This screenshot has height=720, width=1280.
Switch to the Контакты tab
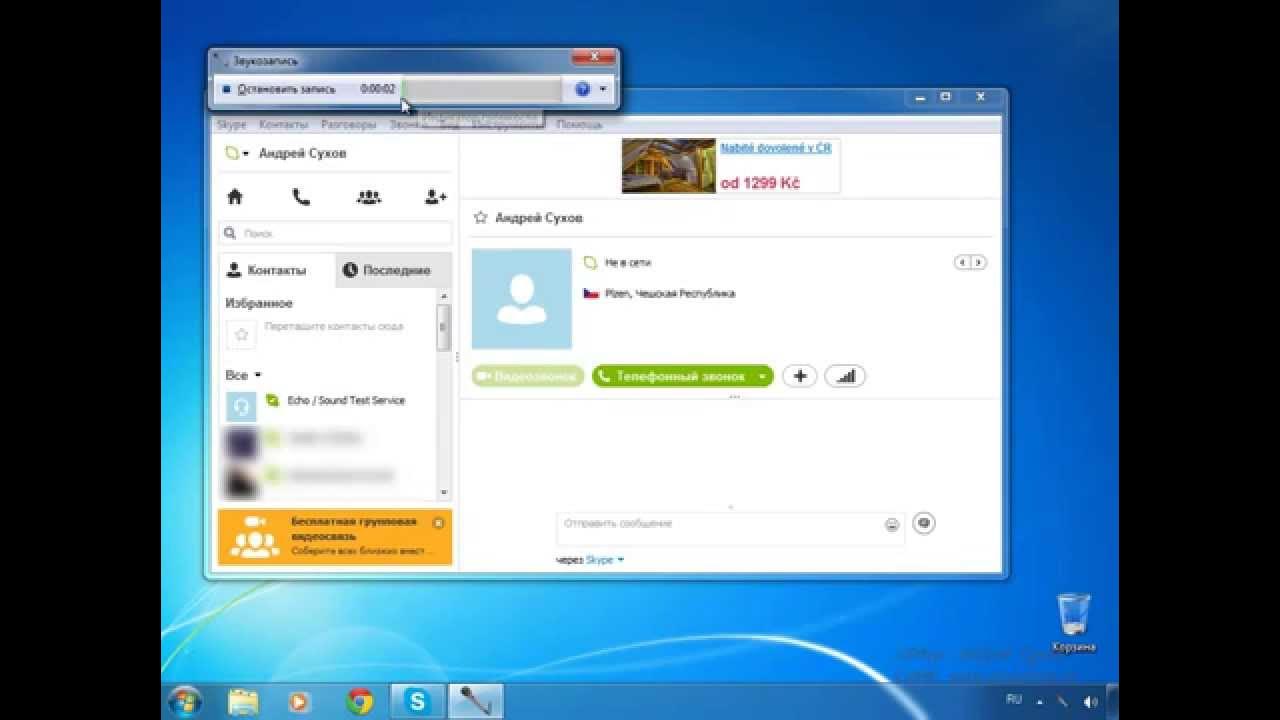coord(277,270)
